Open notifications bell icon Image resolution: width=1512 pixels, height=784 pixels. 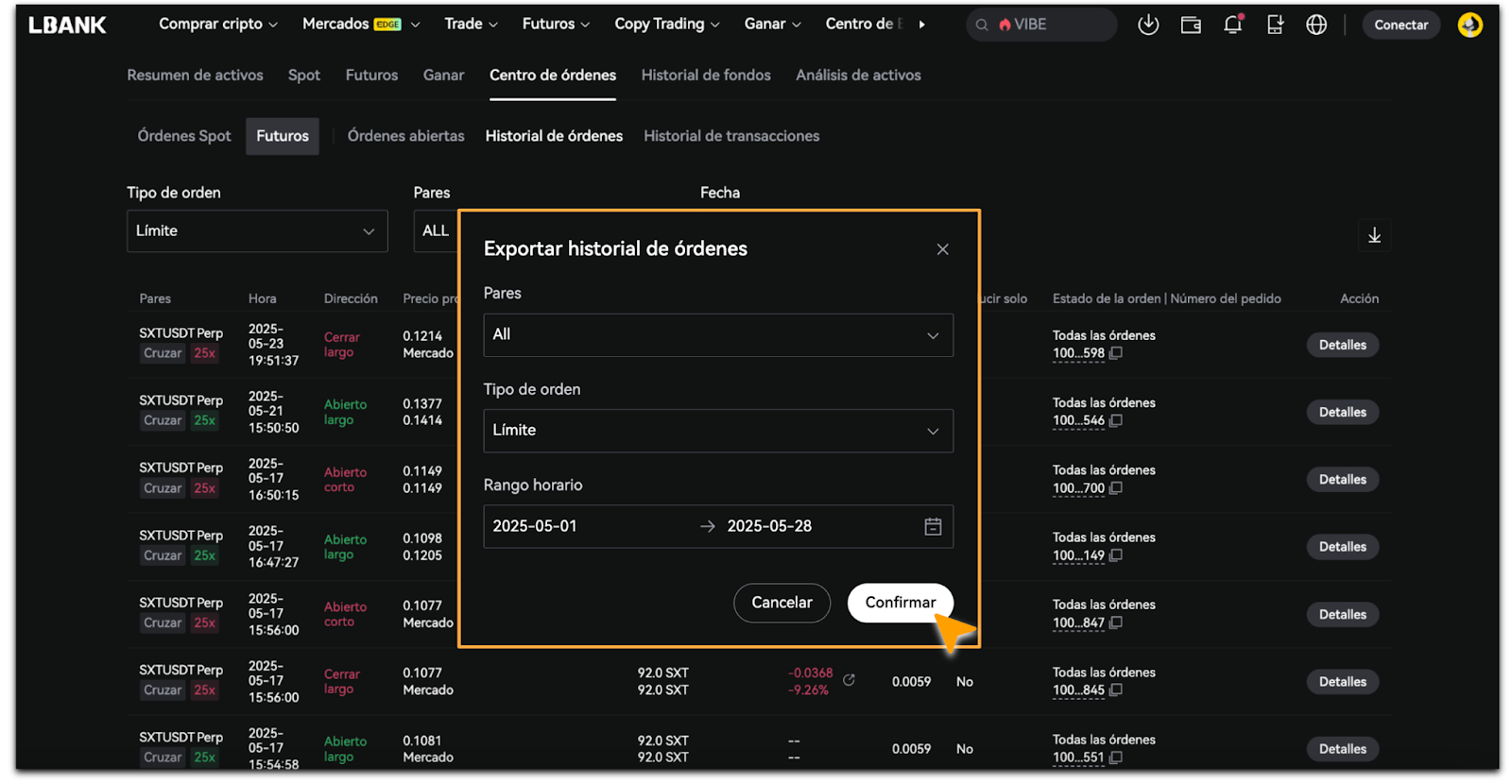pos(1232,25)
